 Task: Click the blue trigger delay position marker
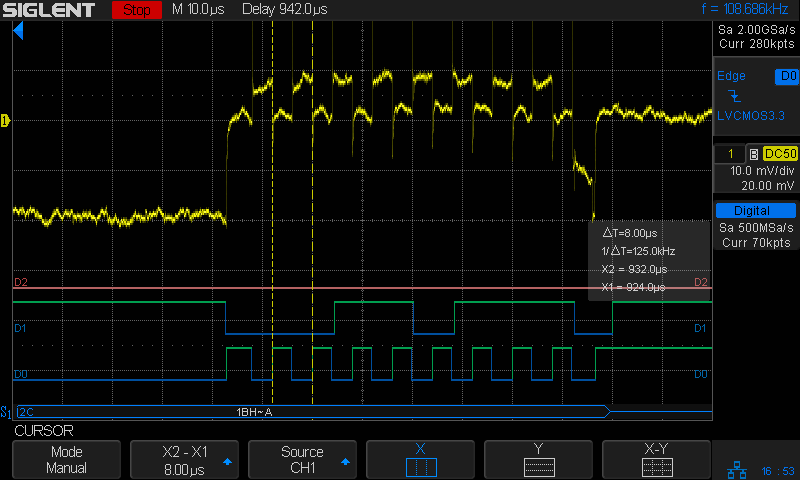click(18, 32)
